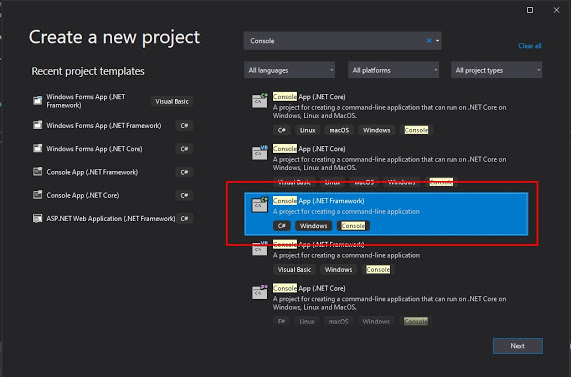Click the C# tag on the first Console template
The width and height of the screenshot is (571, 377).
(281, 130)
